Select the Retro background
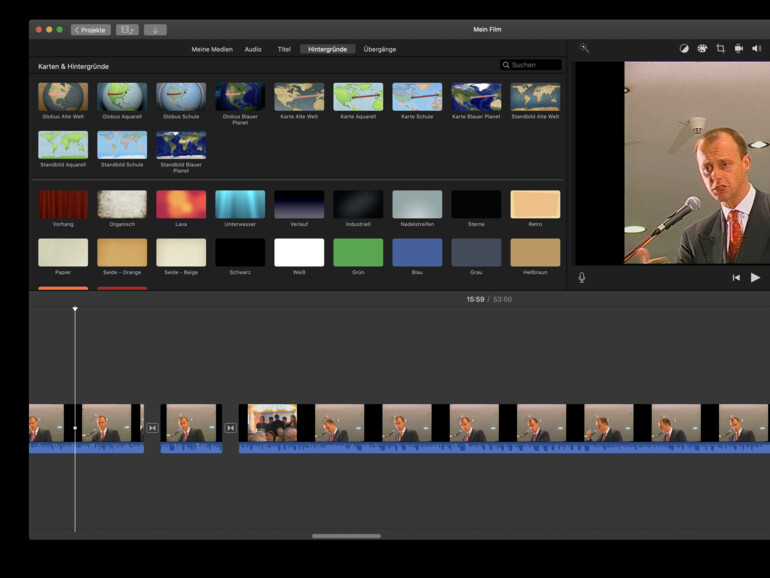 pyautogui.click(x=535, y=204)
